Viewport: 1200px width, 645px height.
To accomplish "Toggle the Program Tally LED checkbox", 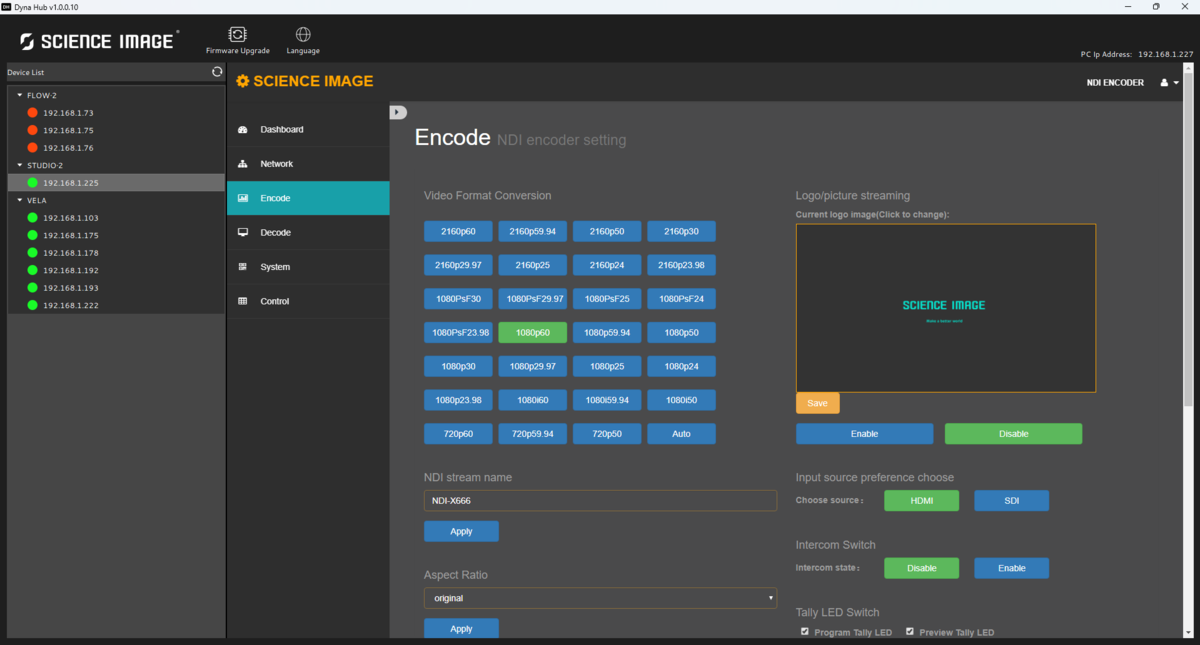I will click(805, 632).
